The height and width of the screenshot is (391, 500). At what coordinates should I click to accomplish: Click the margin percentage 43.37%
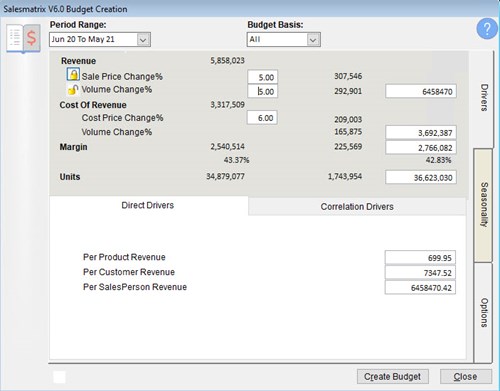click(x=236, y=160)
